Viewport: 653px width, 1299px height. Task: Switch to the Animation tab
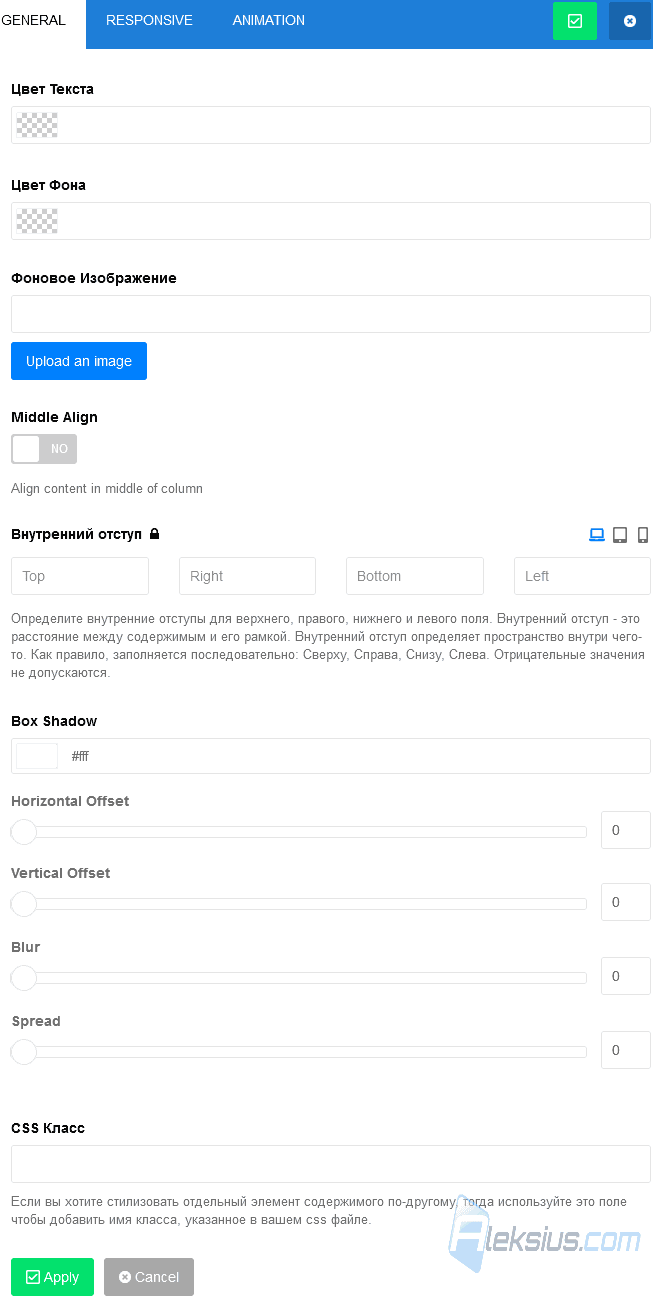269,21
